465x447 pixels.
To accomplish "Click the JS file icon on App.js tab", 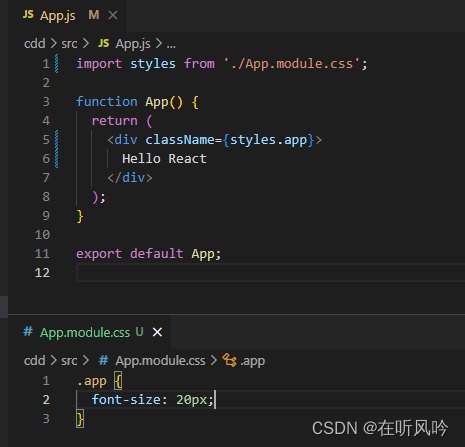I will (28, 14).
